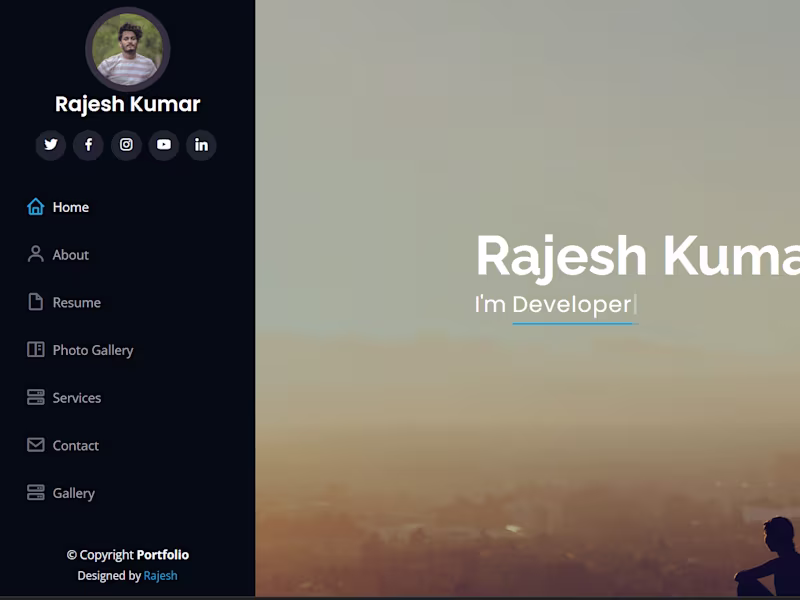Image resolution: width=800 pixels, height=600 pixels.
Task: Visit the YouTube channel icon
Action: click(164, 146)
